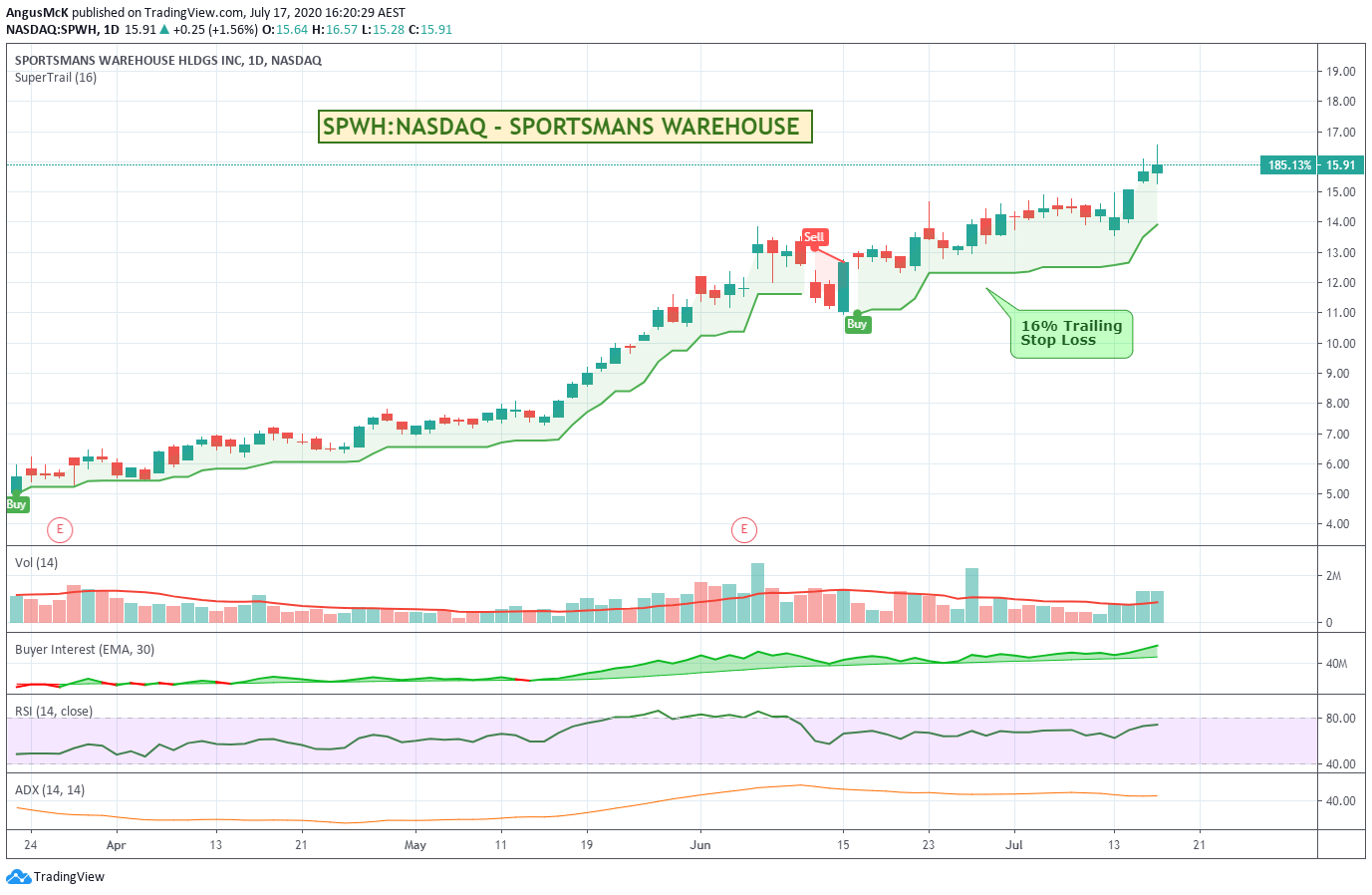1372x895 pixels.
Task: Click the red Sell signal label
Action: point(814,237)
